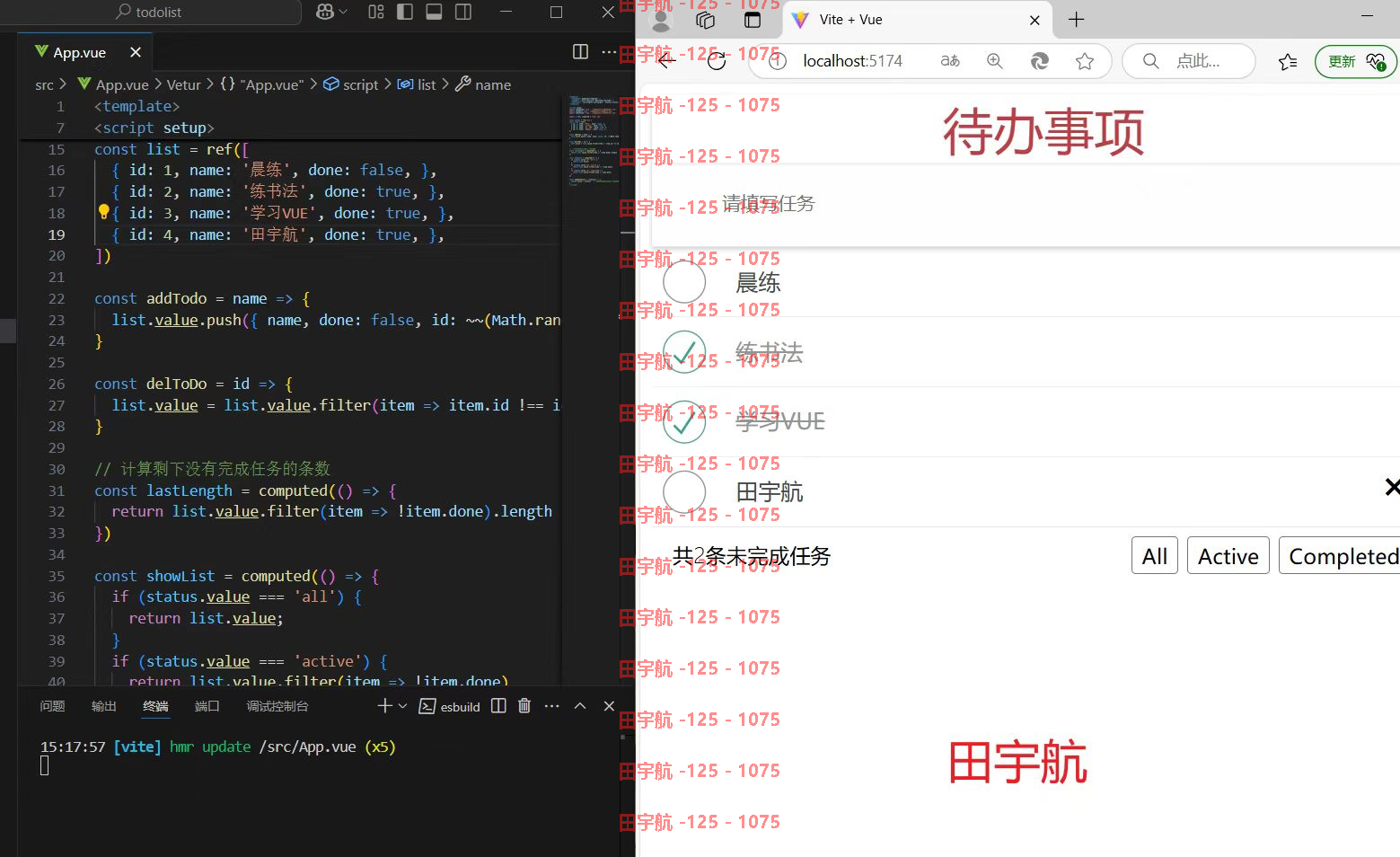Toggle the primary side bar visibility
Image resolution: width=1400 pixels, height=857 pixels.
(405, 12)
